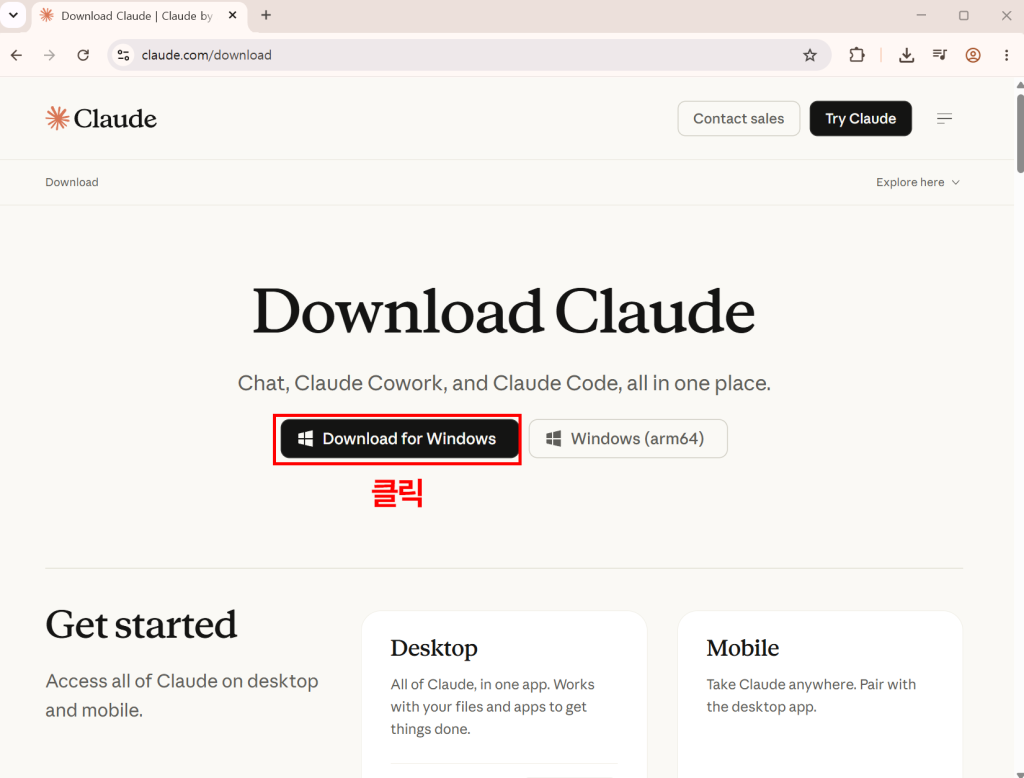Click the Download for Windows button
This screenshot has height=778, width=1024.
click(x=400, y=439)
